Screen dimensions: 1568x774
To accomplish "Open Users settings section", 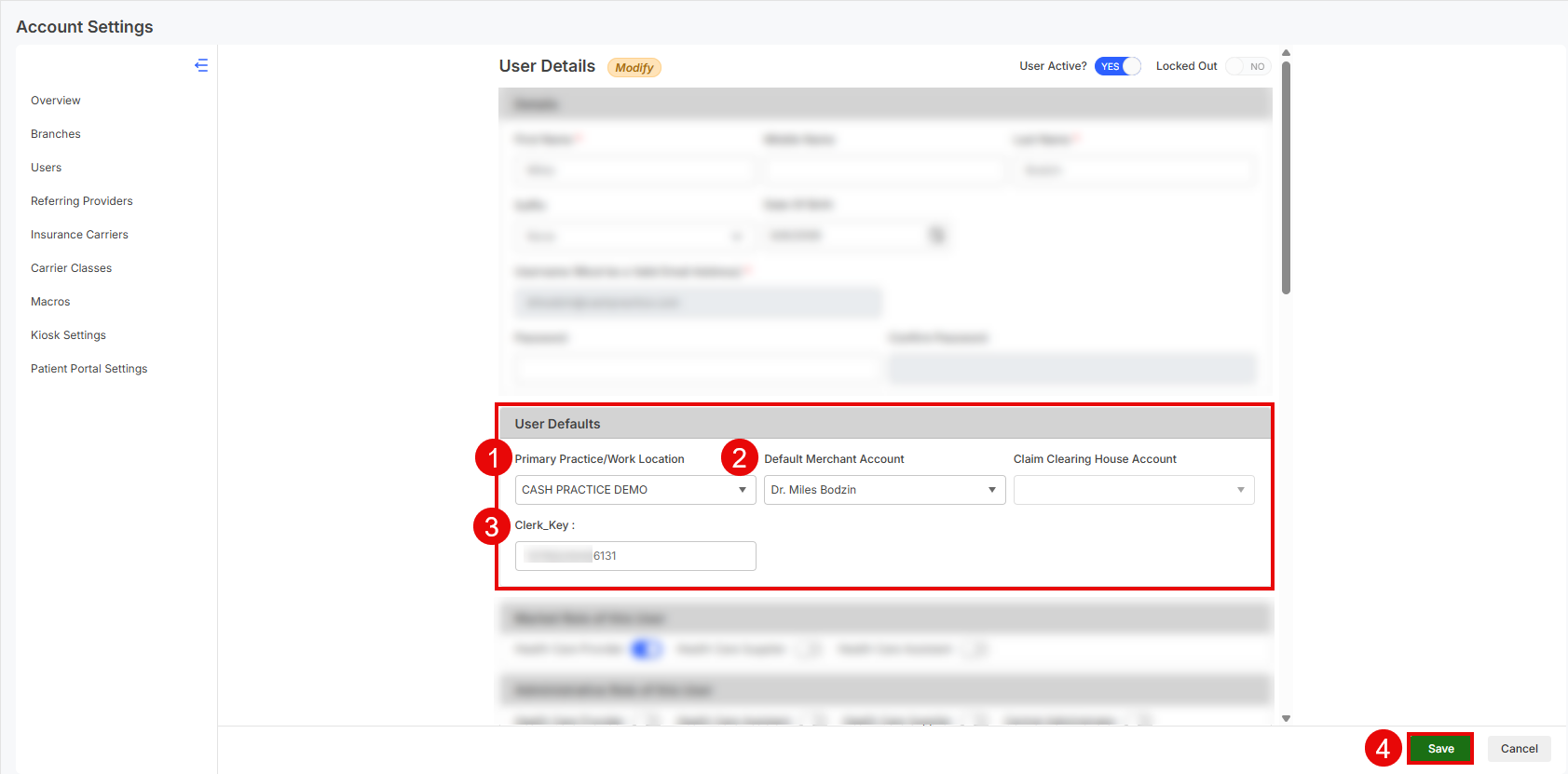I will [x=47, y=168].
